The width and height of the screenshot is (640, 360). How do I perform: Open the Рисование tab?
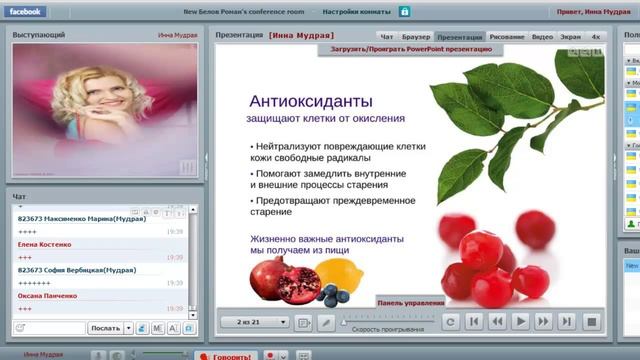(x=507, y=37)
